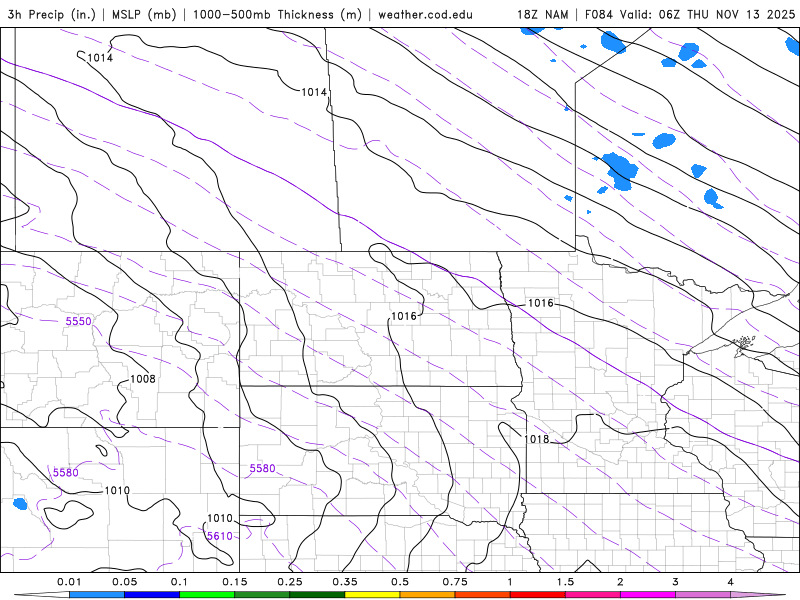Click the 1016 label farther east
The height and width of the screenshot is (600, 800).
540,303
